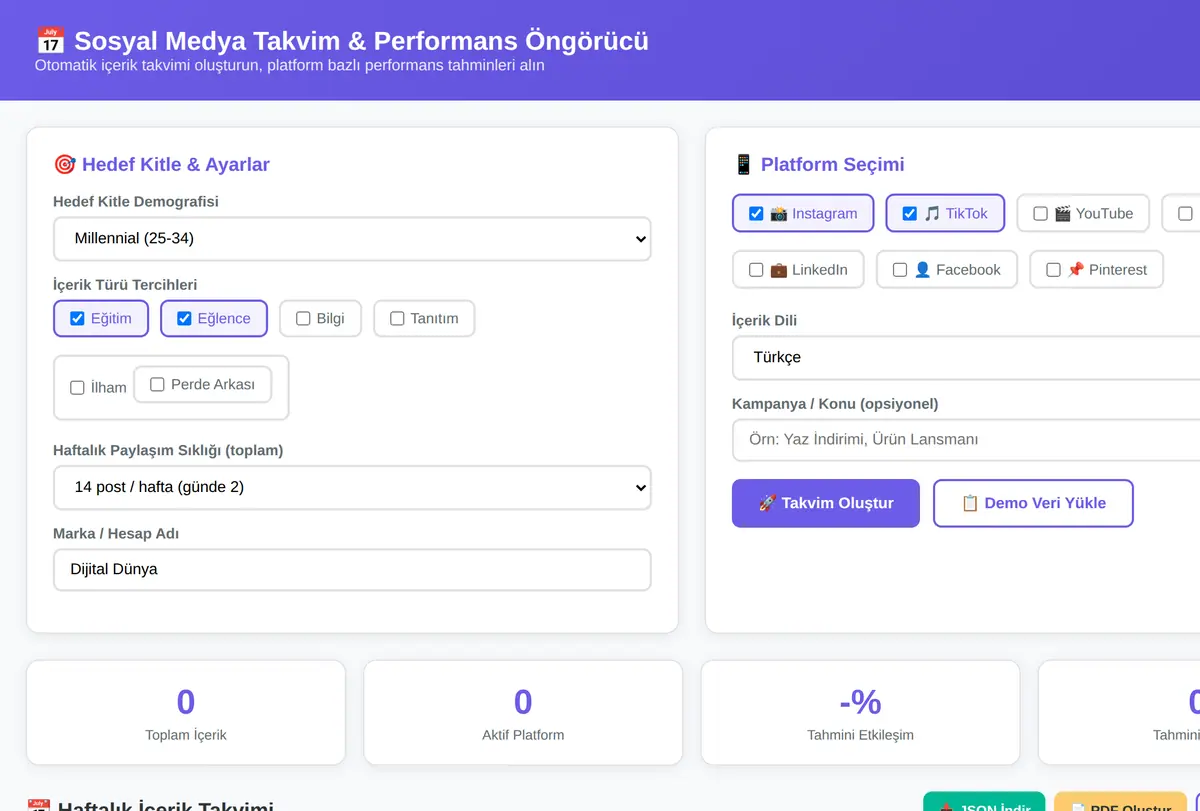Open the Hedef Kitle Demografisi dropdown

(352, 239)
